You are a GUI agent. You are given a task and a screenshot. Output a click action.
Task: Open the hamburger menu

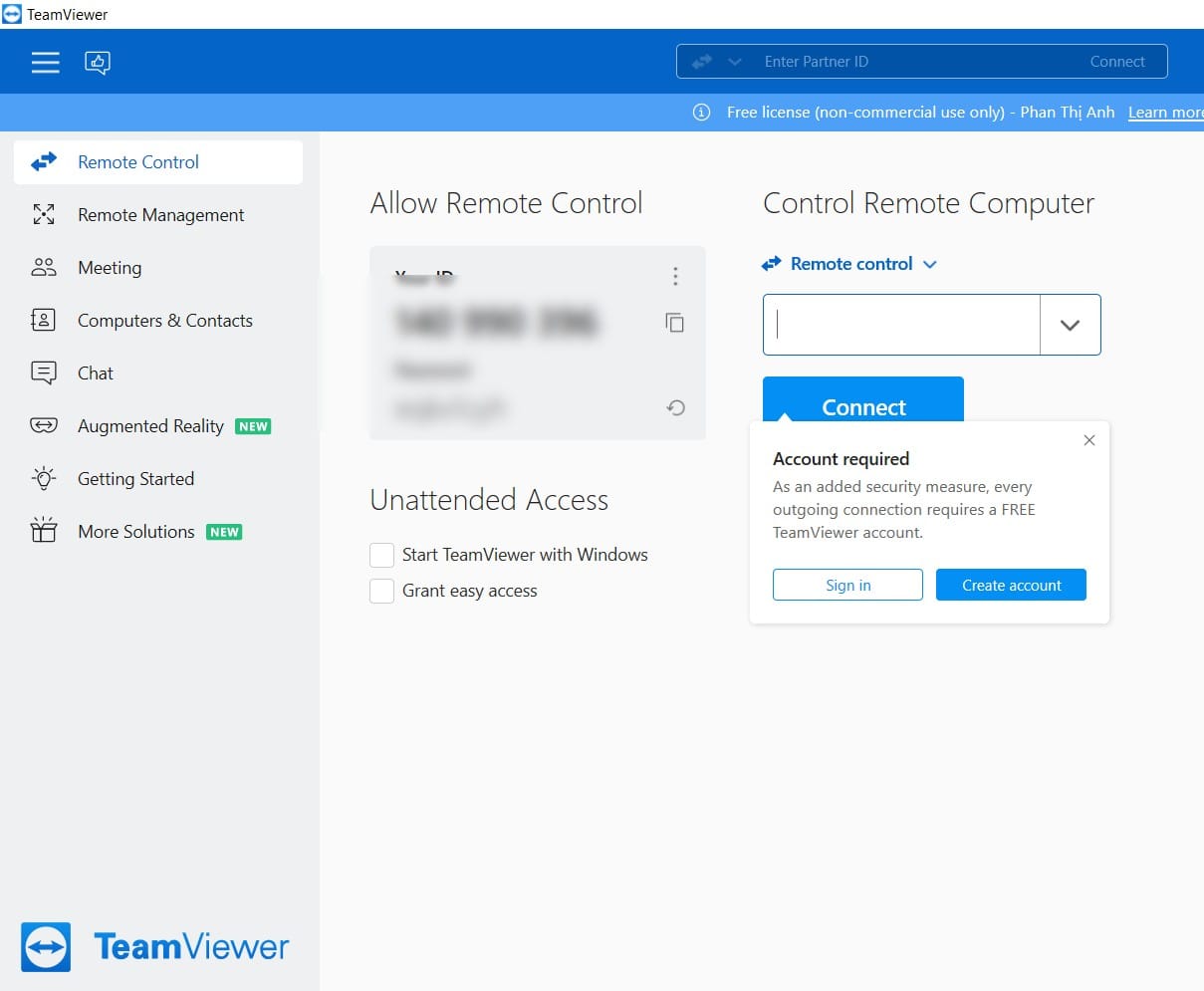click(x=45, y=62)
